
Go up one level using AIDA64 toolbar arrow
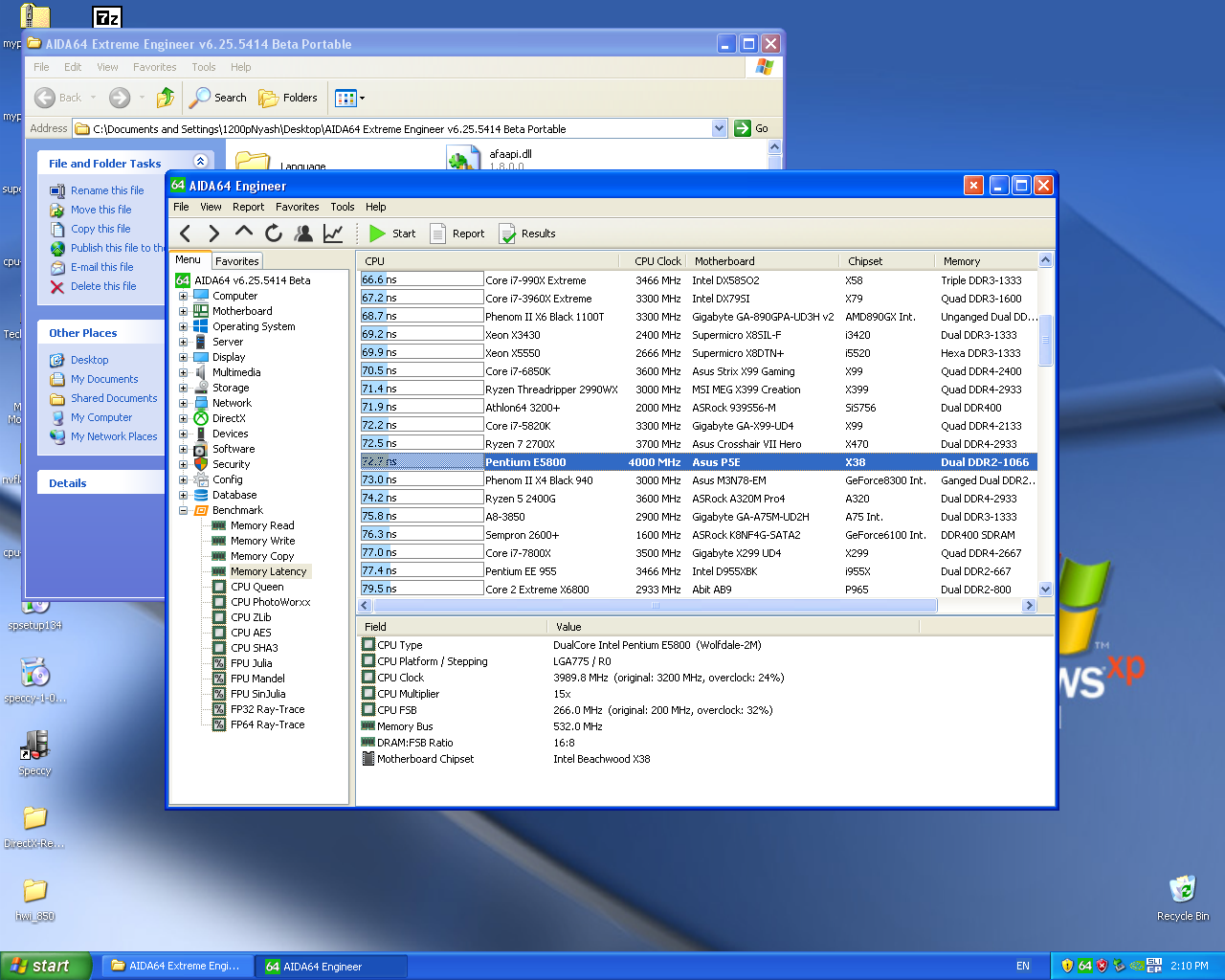[244, 233]
